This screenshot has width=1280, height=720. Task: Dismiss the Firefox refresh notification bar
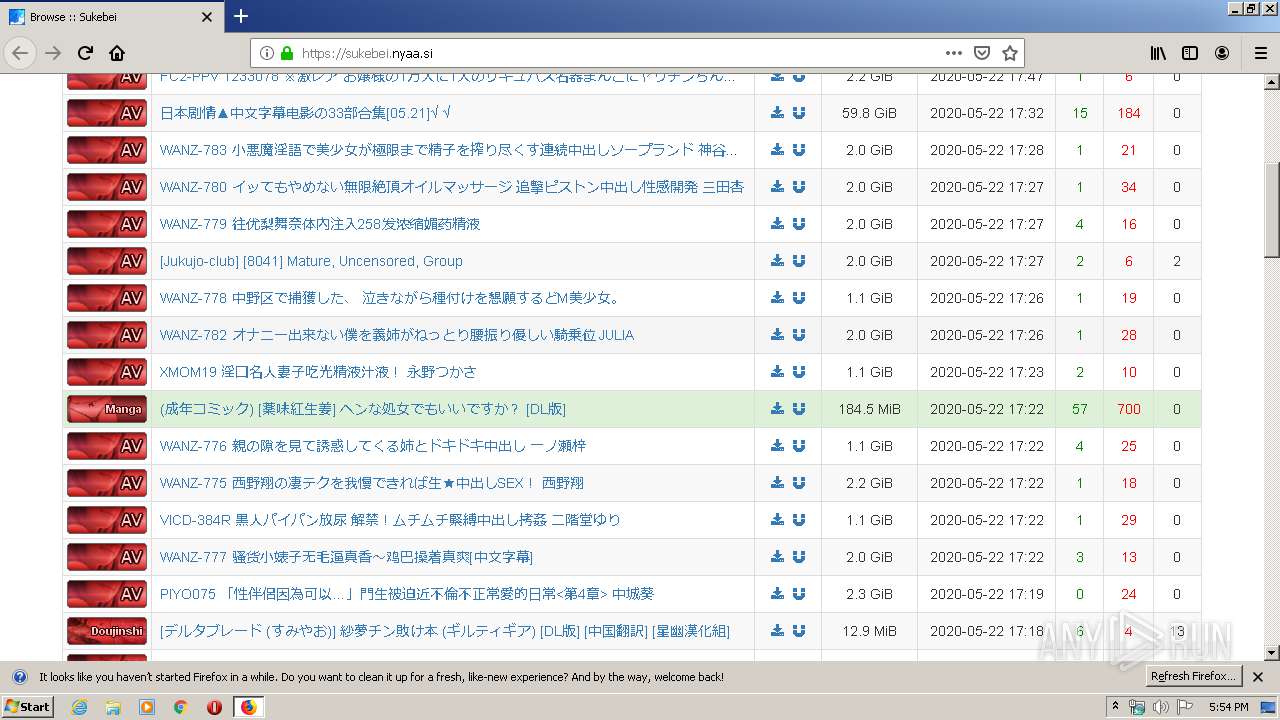[x=1258, y=677]
